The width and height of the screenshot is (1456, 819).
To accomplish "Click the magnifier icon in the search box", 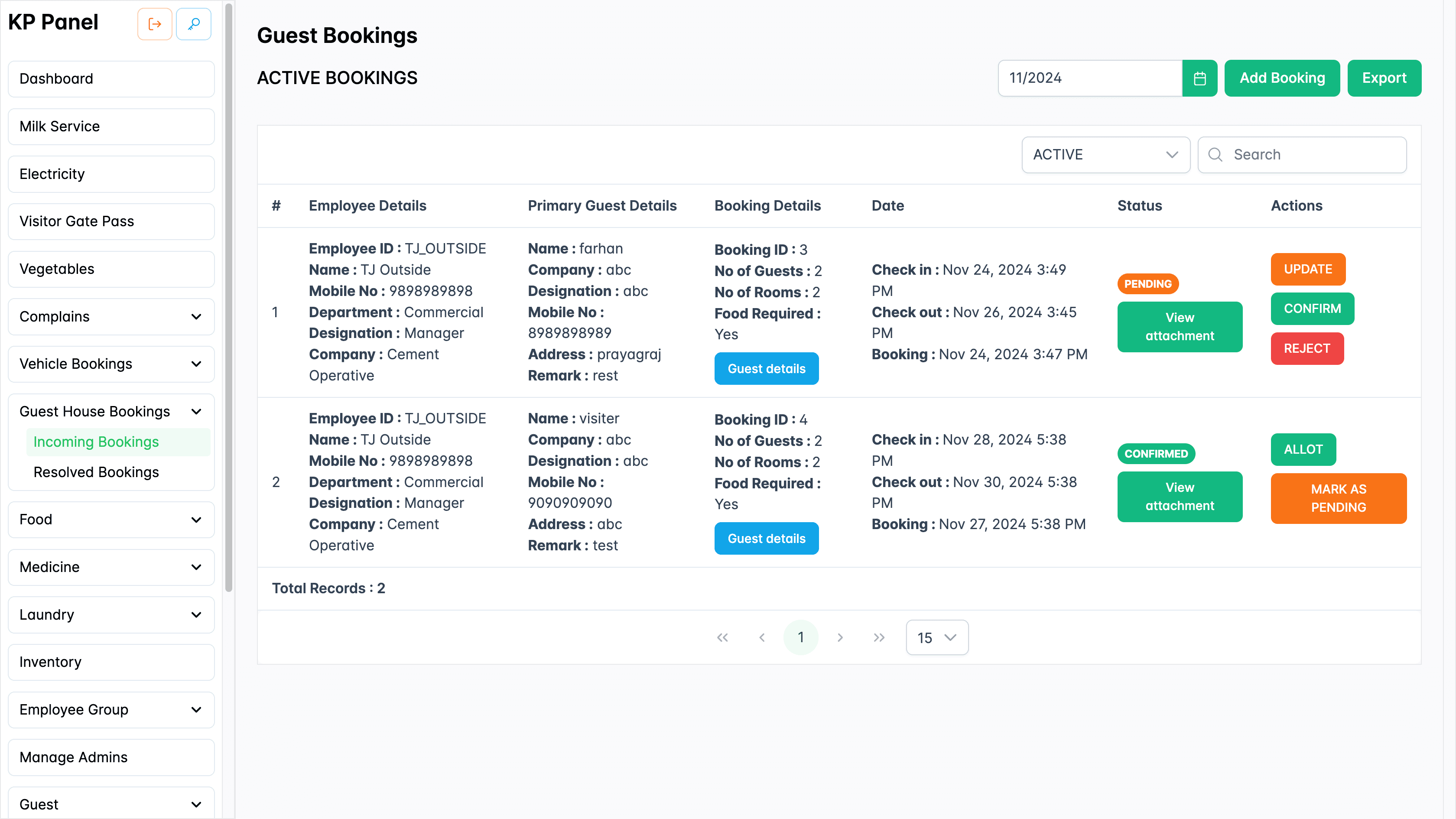I will tap(1216, 154).
